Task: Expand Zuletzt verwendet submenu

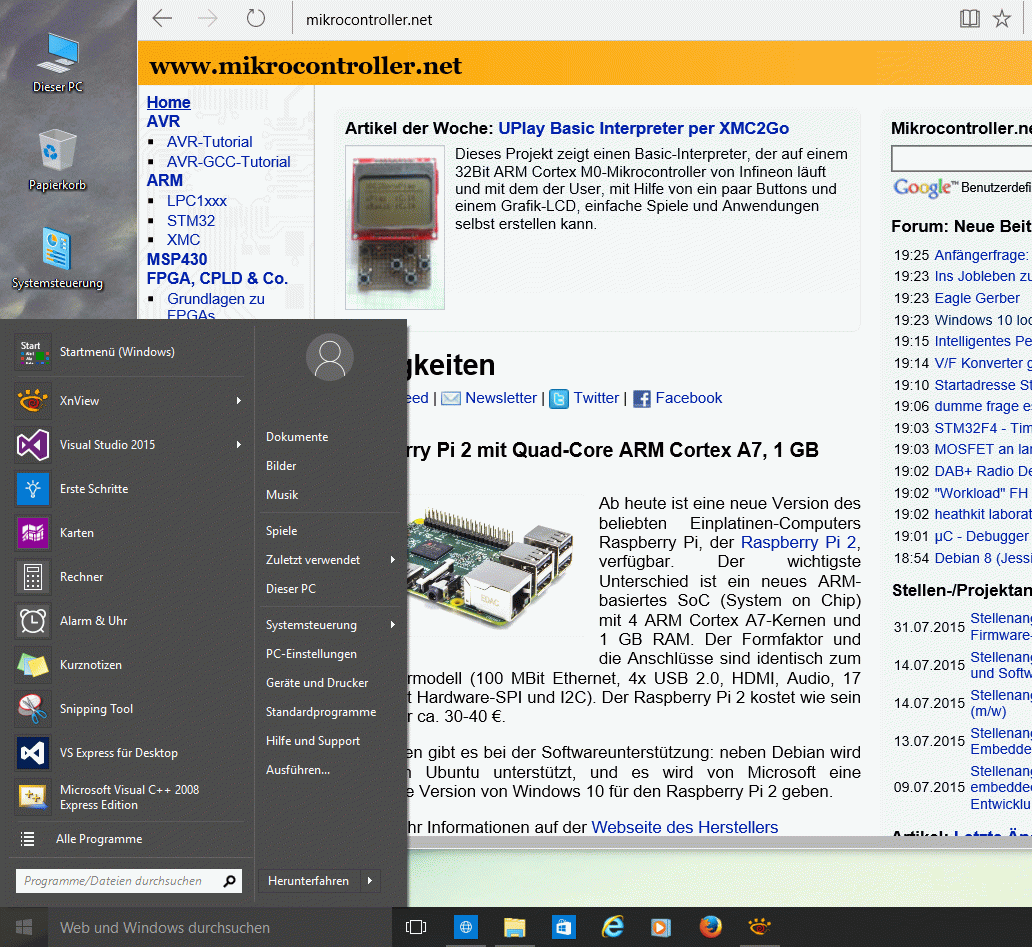Action: (392, 560)
